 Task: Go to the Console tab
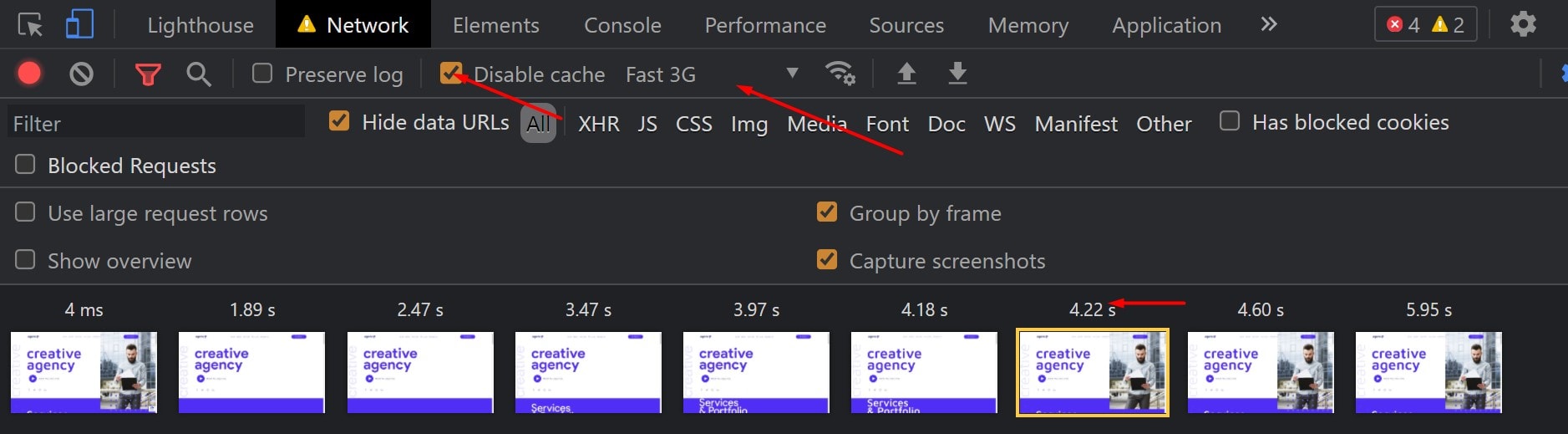(622, 25)
